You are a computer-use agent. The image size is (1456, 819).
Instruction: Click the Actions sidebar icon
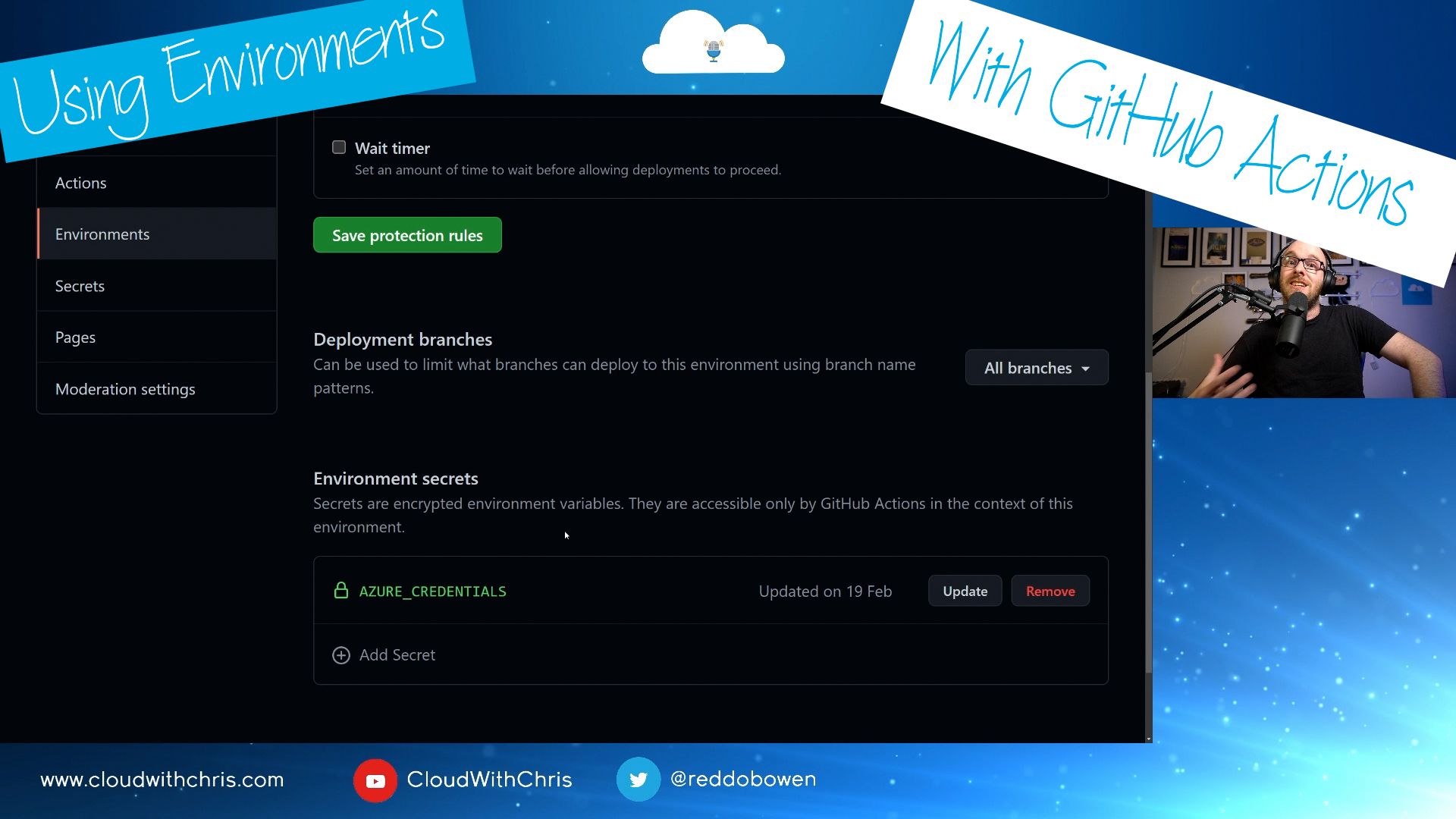pos(80,183)
